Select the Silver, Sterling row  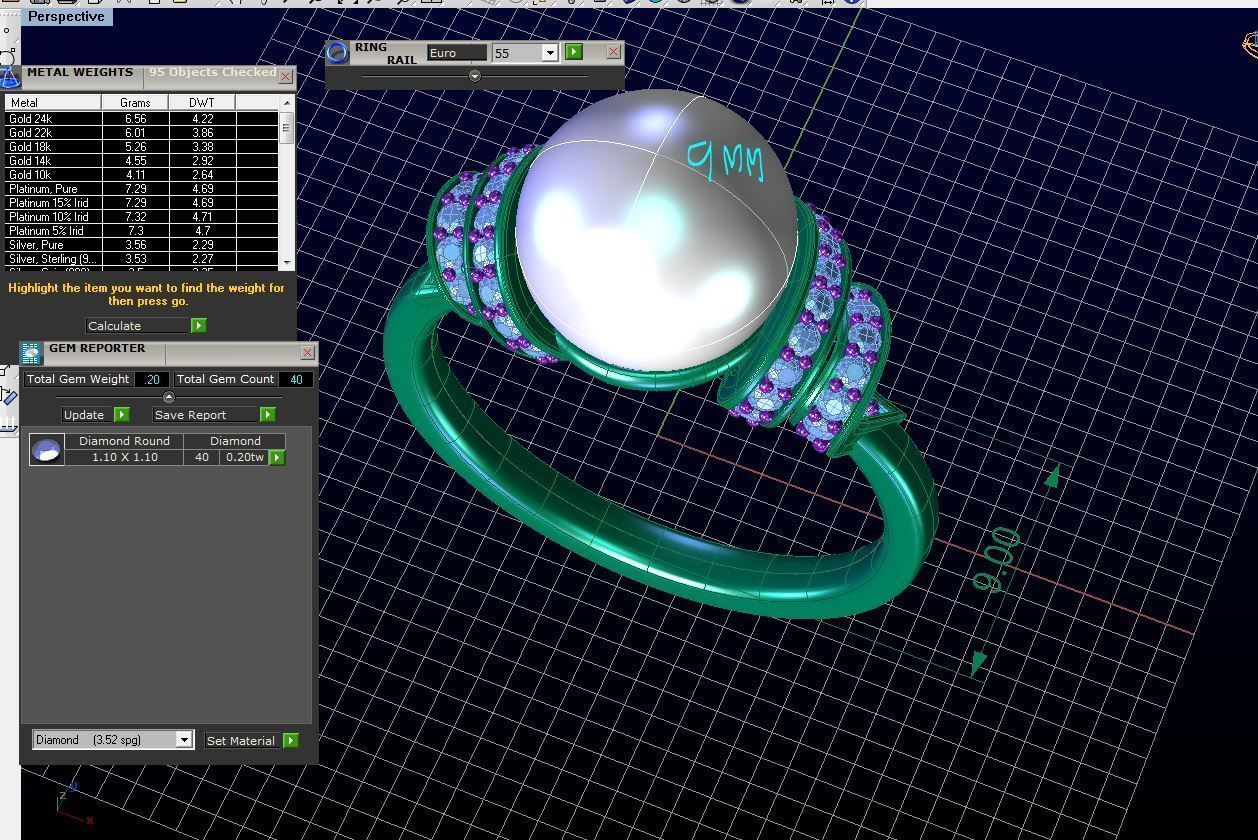tap(141, 258)
